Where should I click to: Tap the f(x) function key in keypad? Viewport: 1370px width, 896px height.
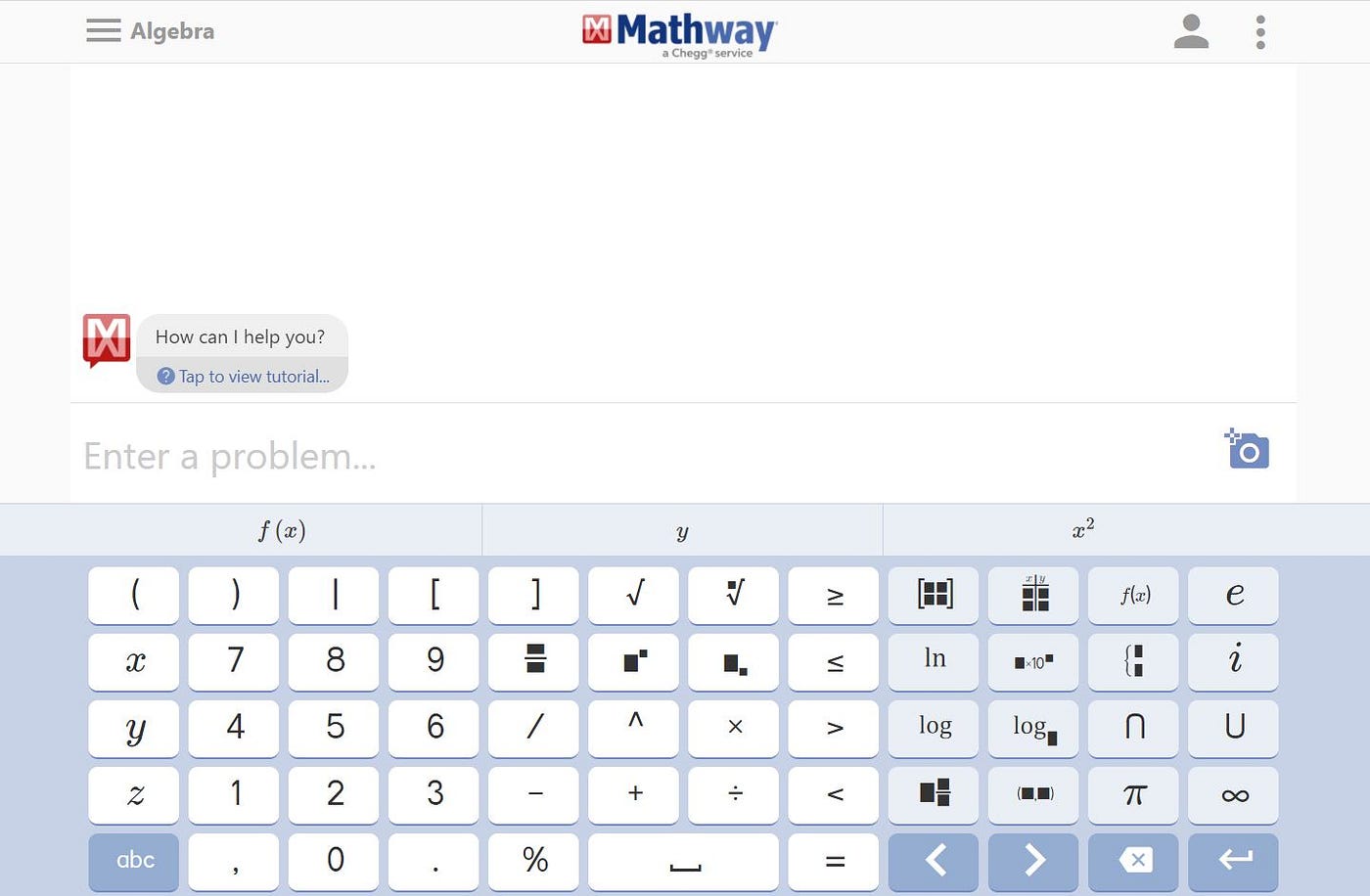(1133, 595)
